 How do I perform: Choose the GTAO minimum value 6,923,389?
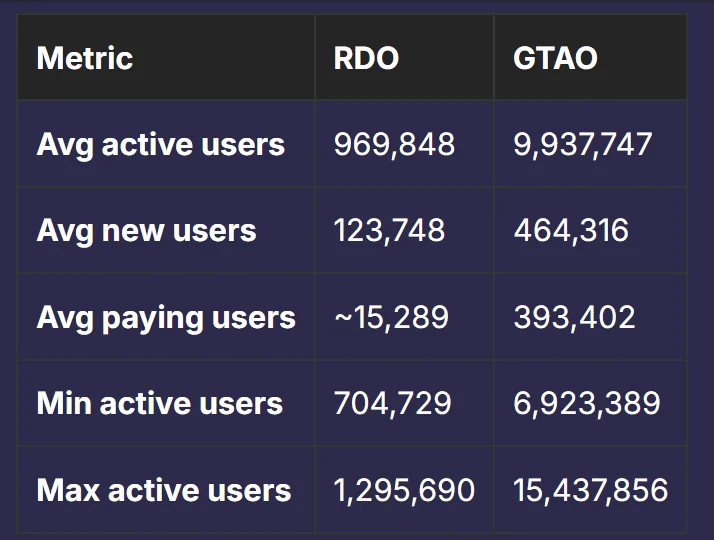(x=586, y=404)
